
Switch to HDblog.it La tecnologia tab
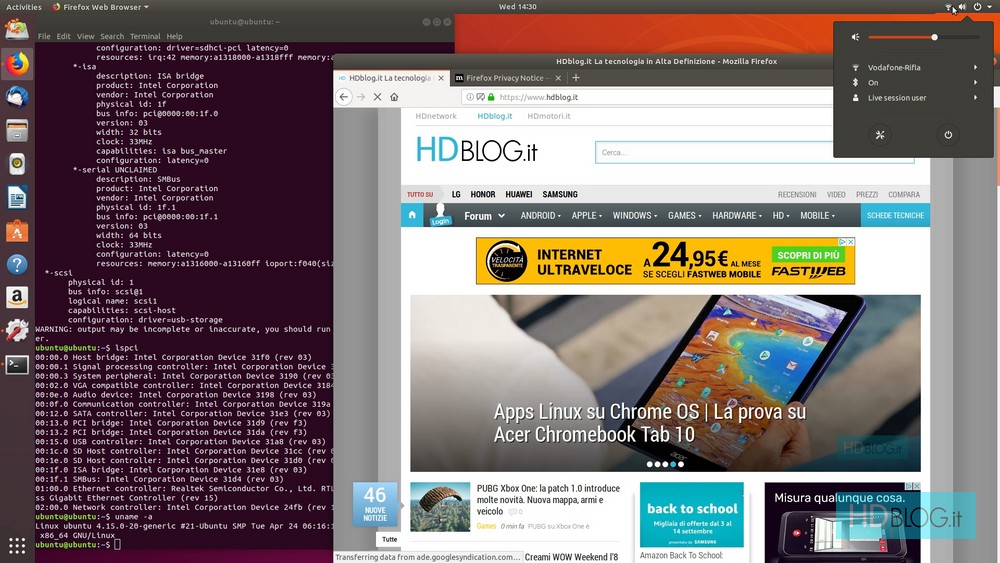pos(390,78)
